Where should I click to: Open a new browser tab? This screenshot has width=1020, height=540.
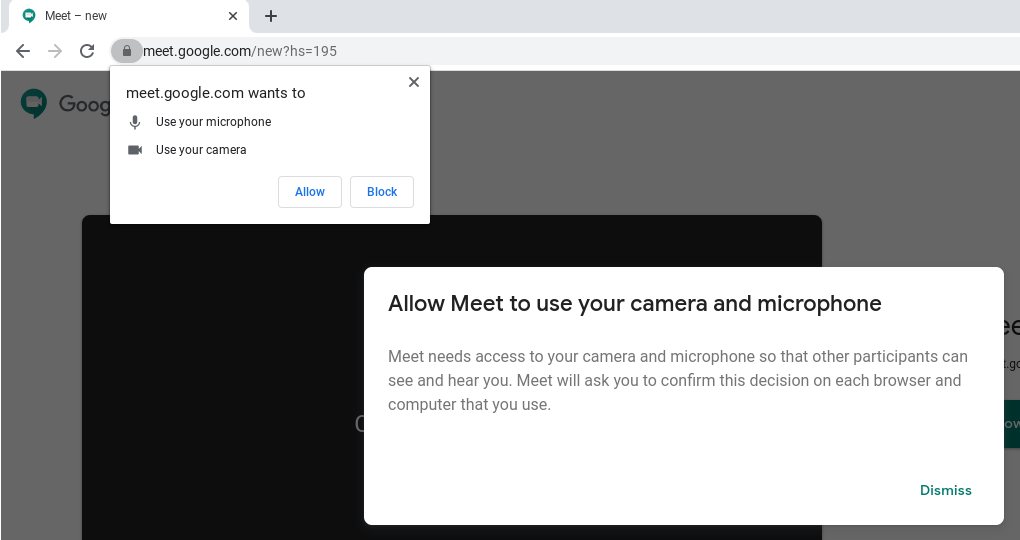271,16
